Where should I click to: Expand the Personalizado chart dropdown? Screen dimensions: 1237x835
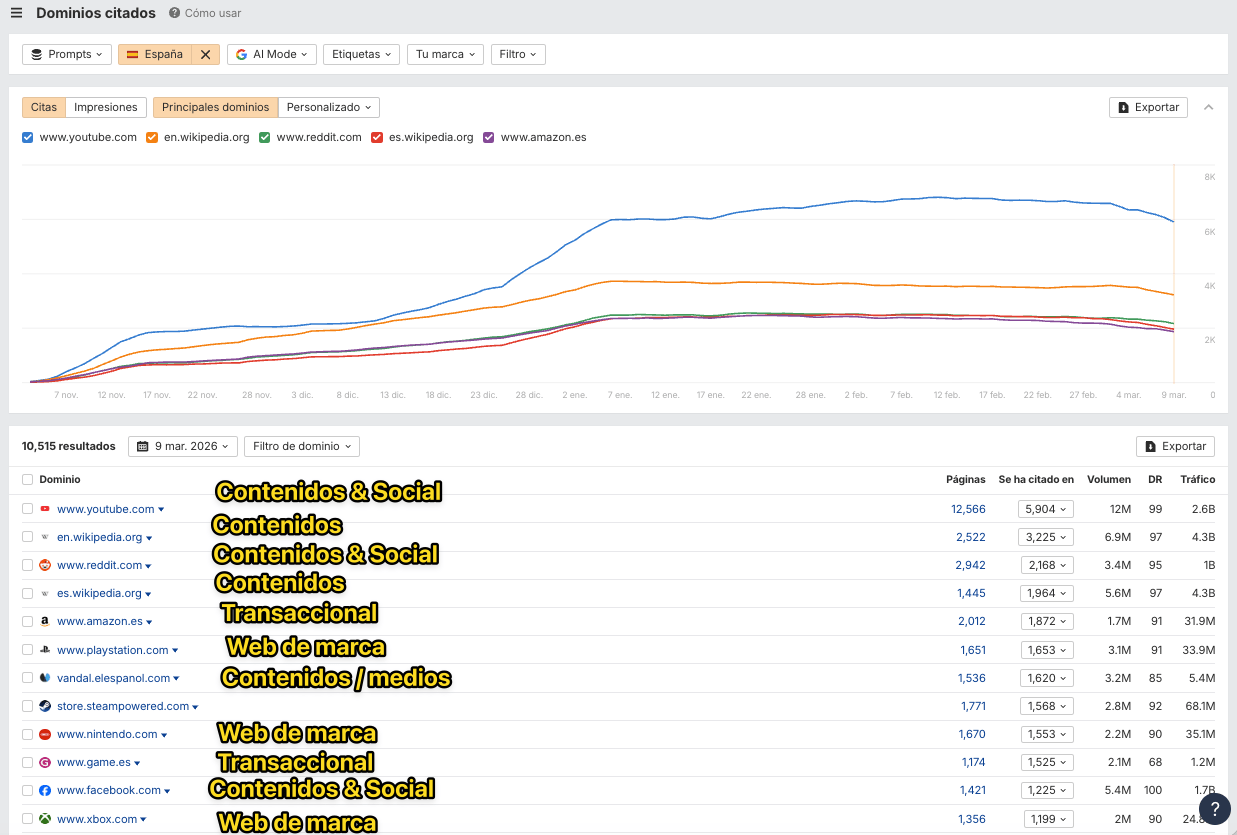click(329, 106)
